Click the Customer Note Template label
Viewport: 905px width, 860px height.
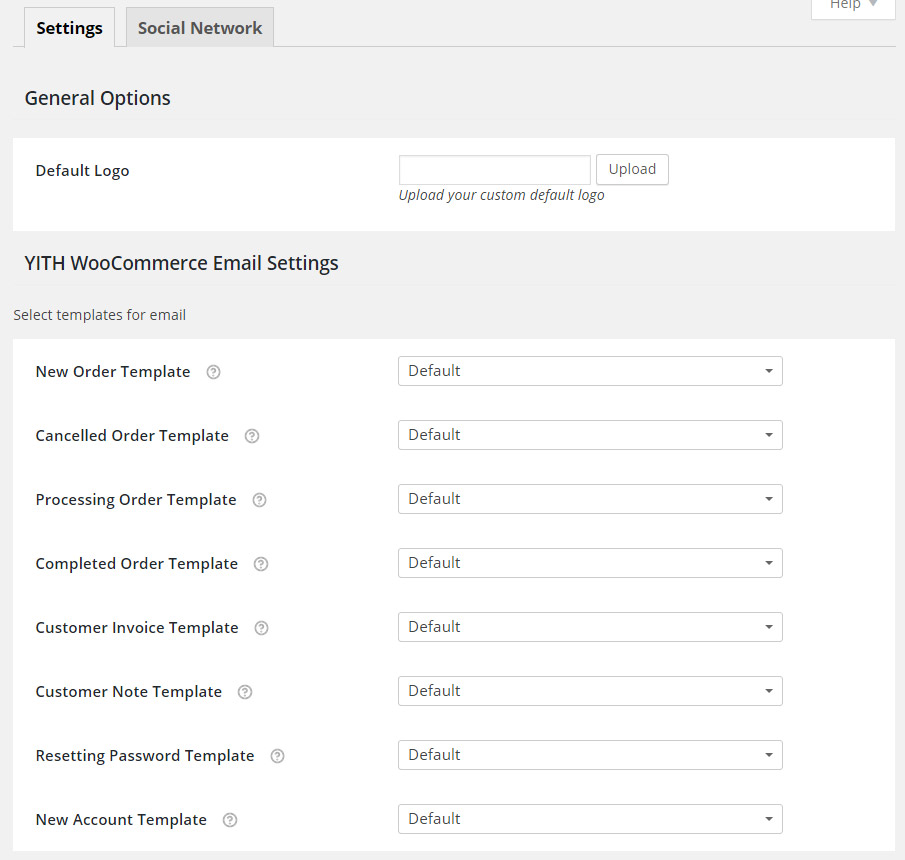coord(129,692)
